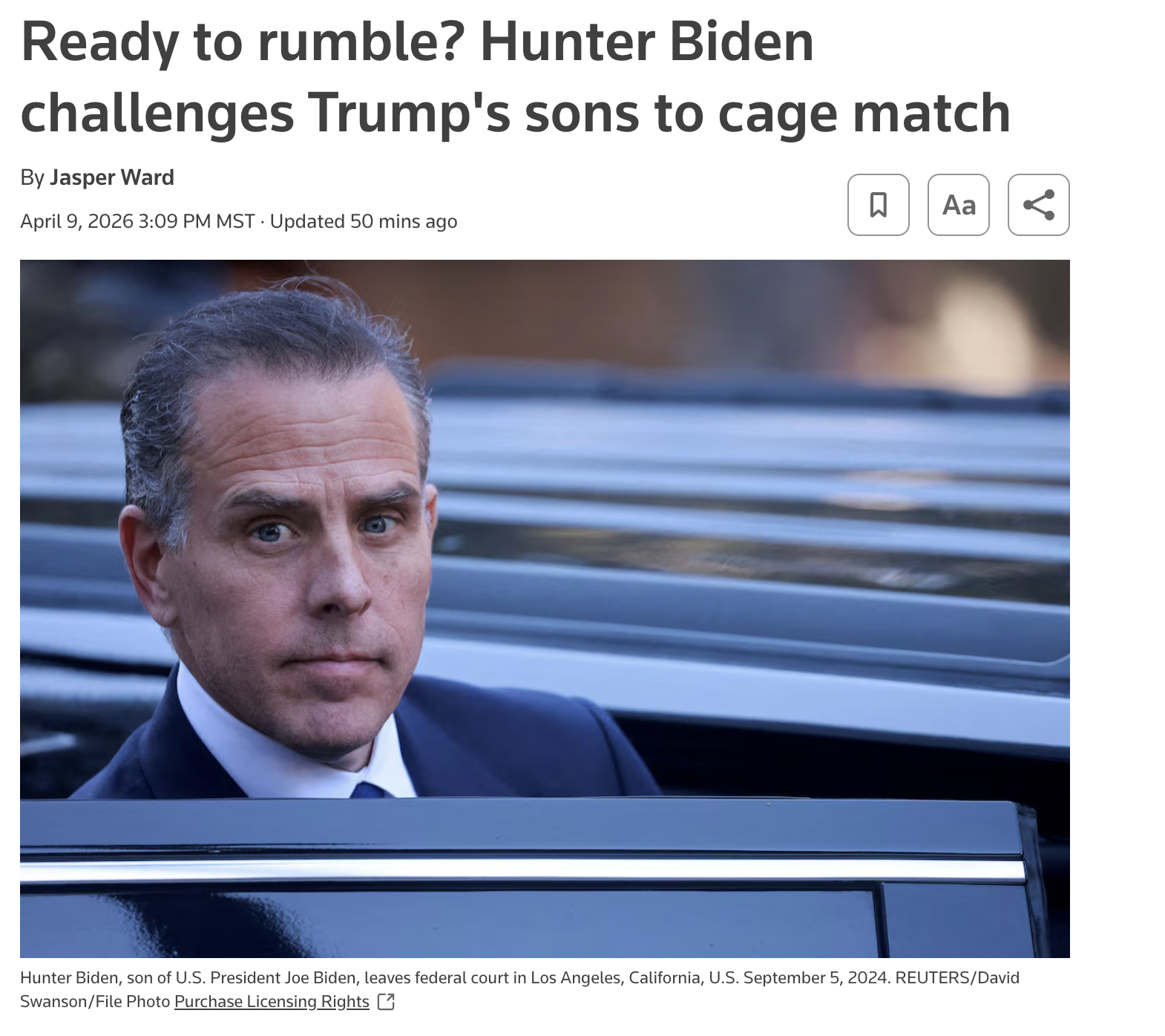
Task: Click "REUTERS/David" in the caption
Action: (957, 977)
